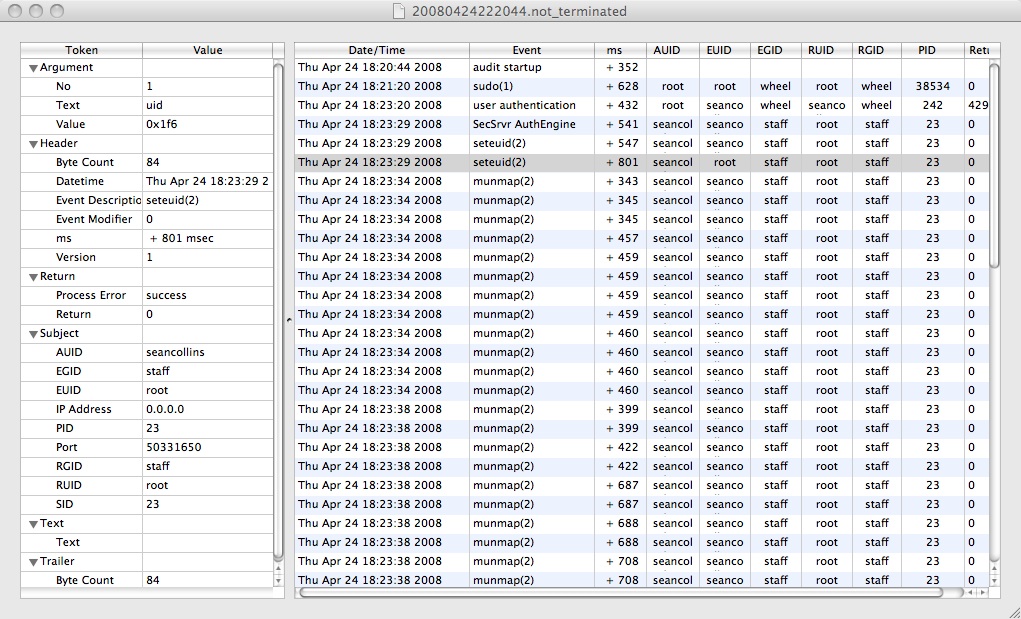Select munmap(2) event at + 457 ms
Screen dimensions: 1021x619
point(641,238)
